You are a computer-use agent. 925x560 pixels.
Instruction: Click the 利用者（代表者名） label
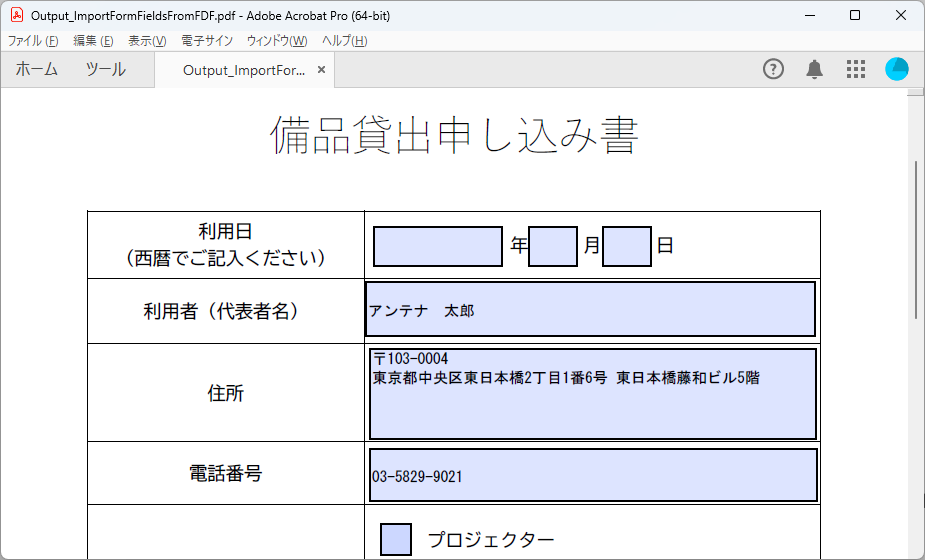point(225,311)
